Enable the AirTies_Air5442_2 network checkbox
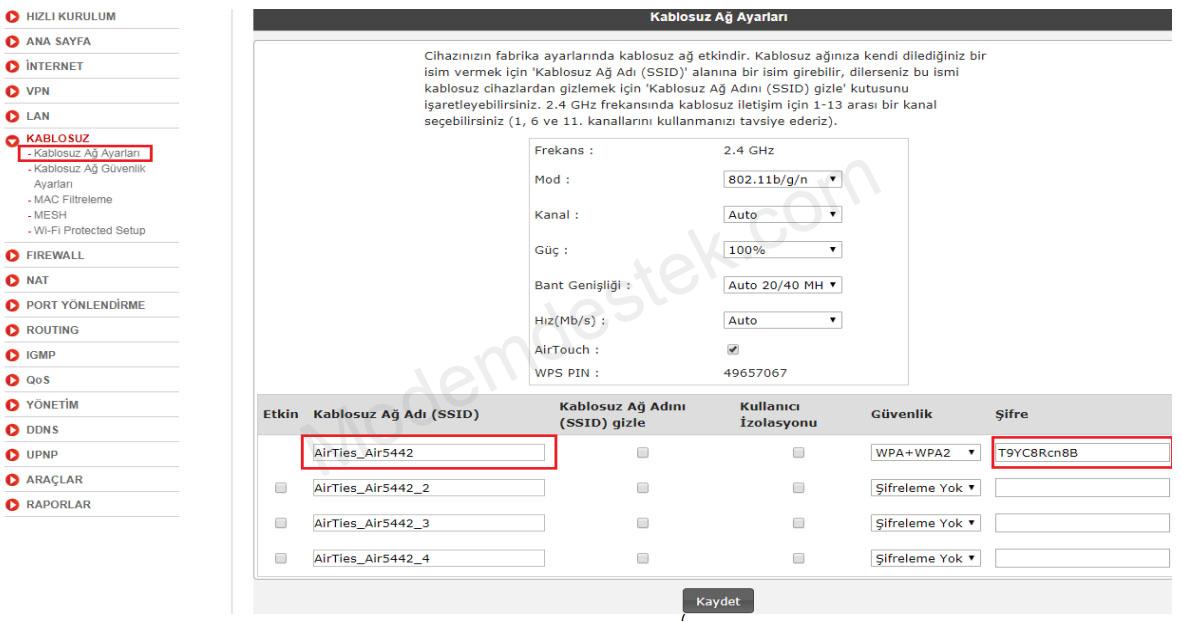The width and height of the screenshot is (1181, 622). (280, 488)
